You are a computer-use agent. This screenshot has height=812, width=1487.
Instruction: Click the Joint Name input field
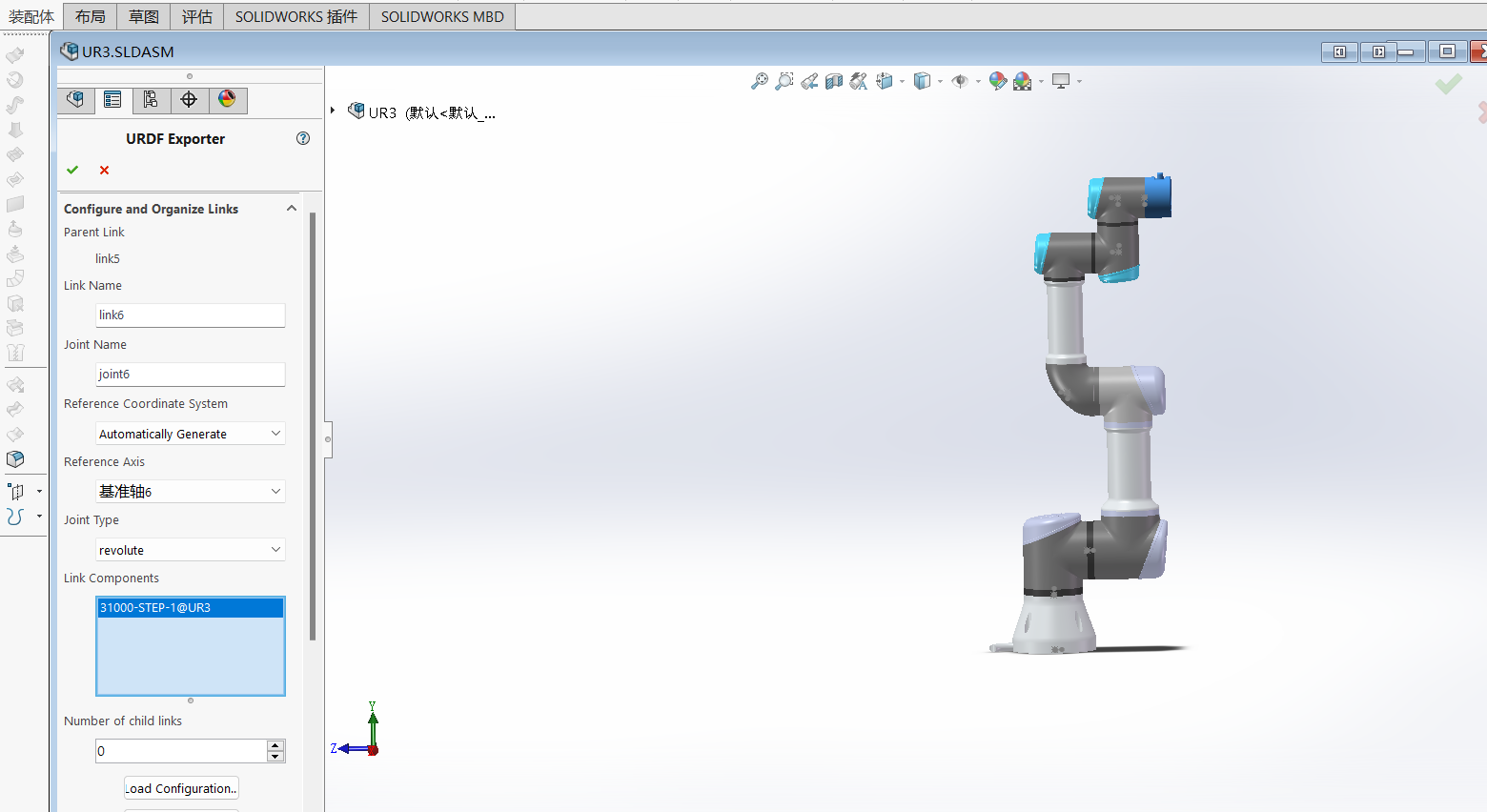(191, 375)
